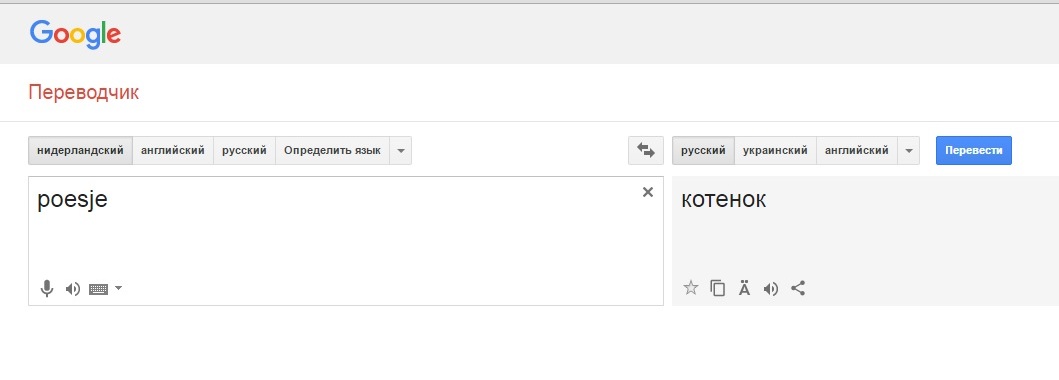Open the keyboard input method dropdown arrow
This screenshot has width=1059, height=380.
point(118,288)
